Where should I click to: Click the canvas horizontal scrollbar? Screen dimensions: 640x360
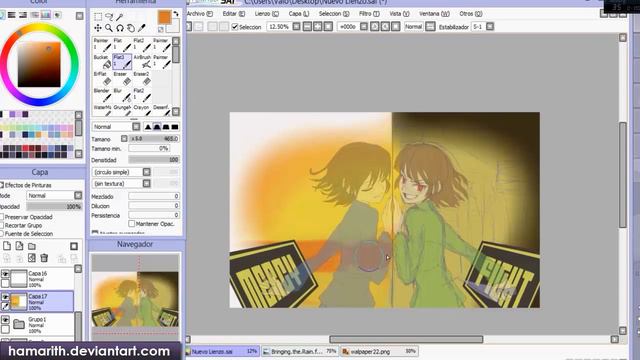click(406, 340)
